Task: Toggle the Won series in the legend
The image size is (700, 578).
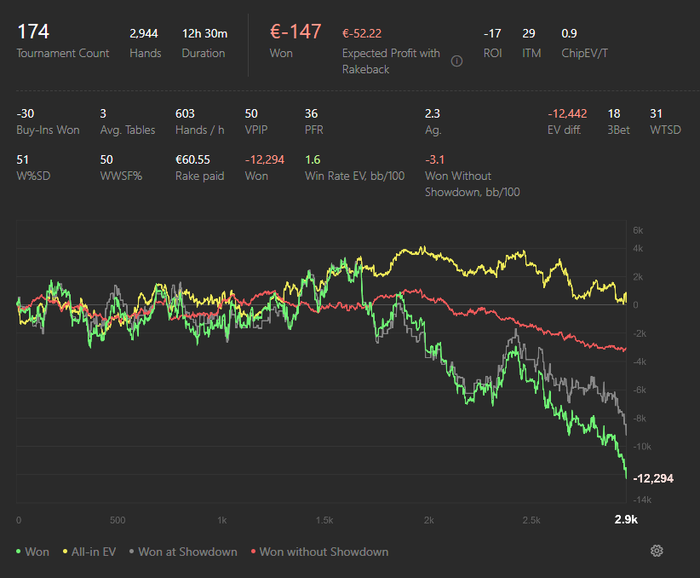Action: (x=33, y=552)
